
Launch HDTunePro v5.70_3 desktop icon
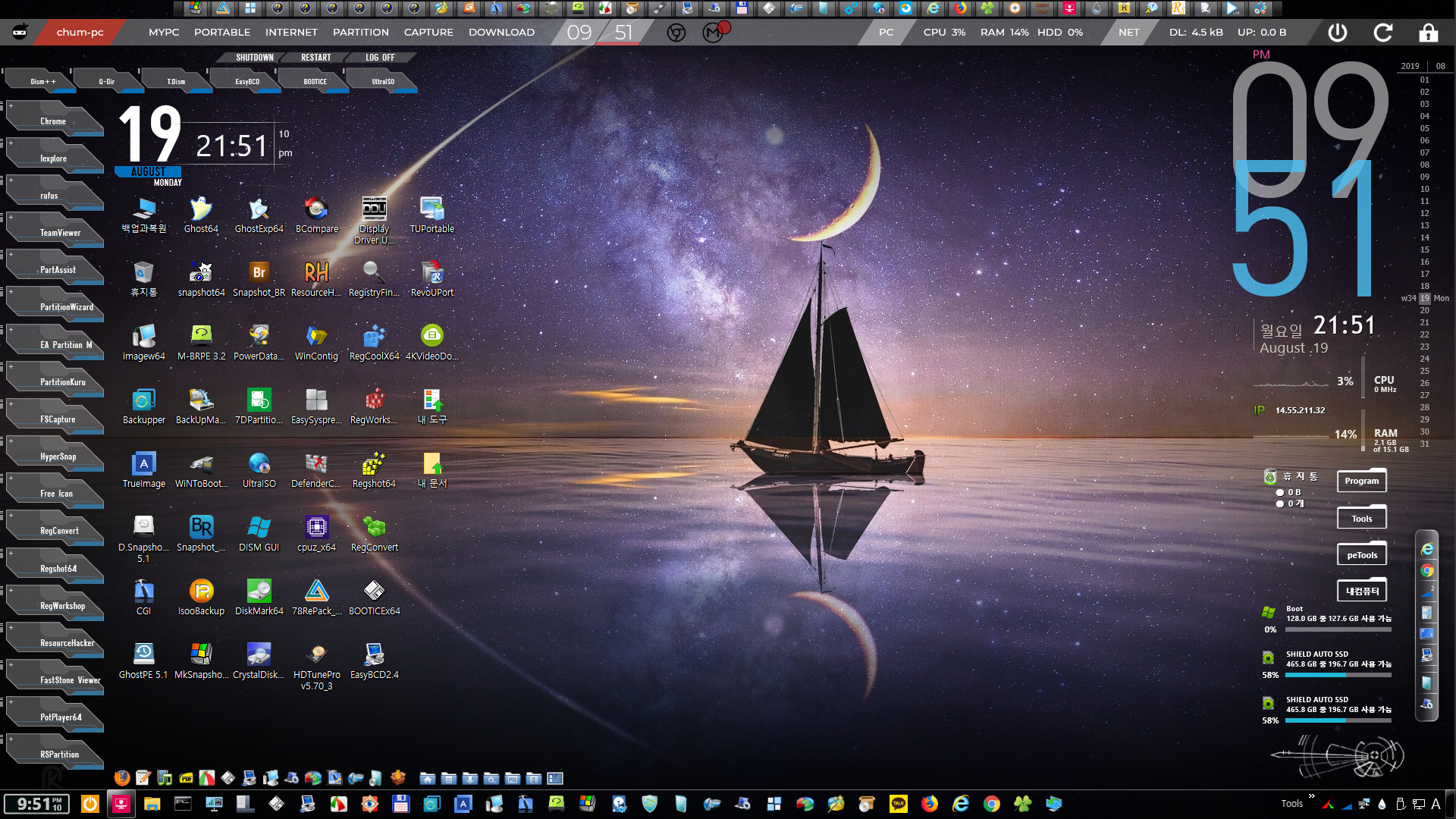(x=316, y=666)
